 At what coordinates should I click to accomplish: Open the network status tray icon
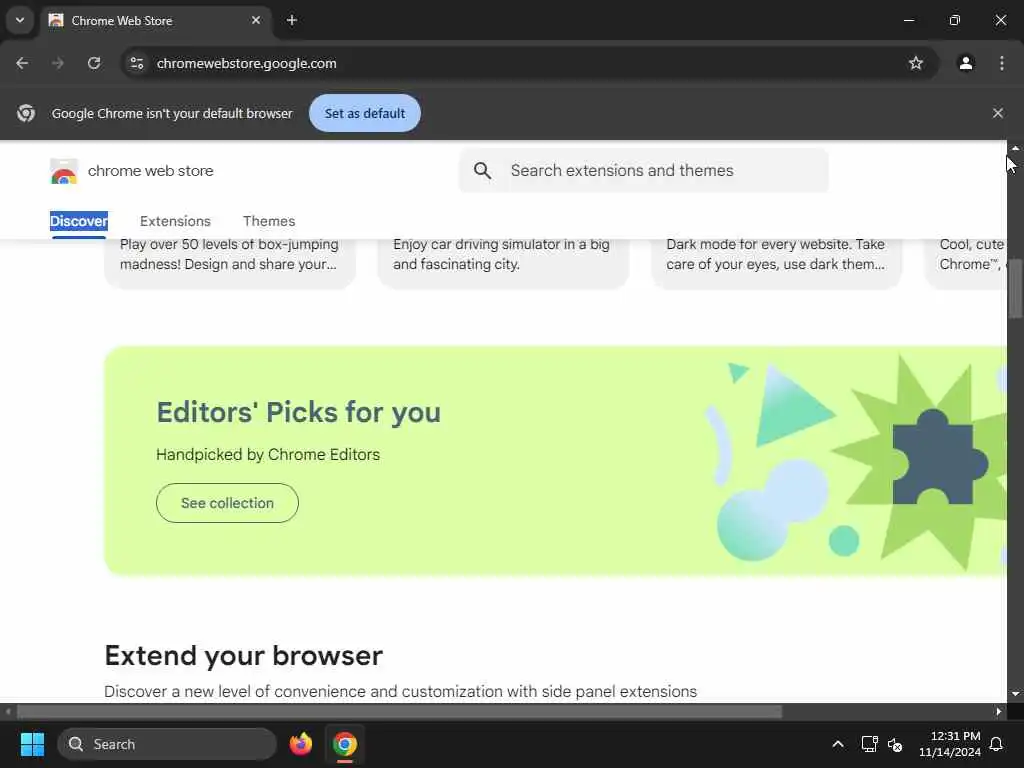[x=869, y=744]
